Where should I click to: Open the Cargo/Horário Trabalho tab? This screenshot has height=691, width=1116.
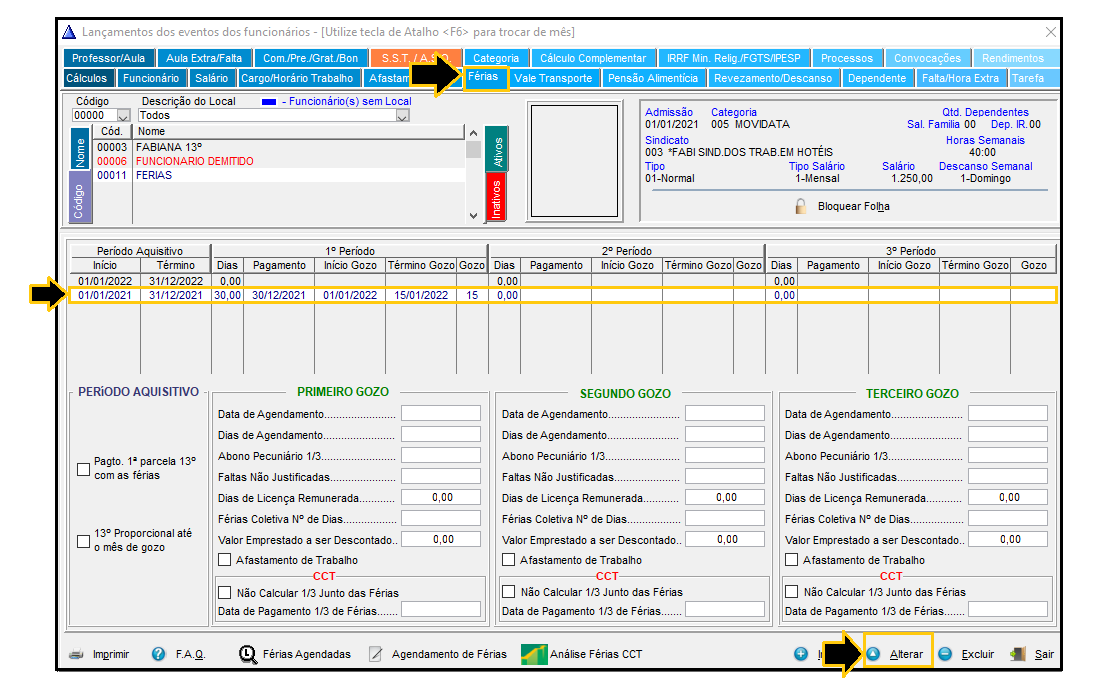click(x=297, y=78)
